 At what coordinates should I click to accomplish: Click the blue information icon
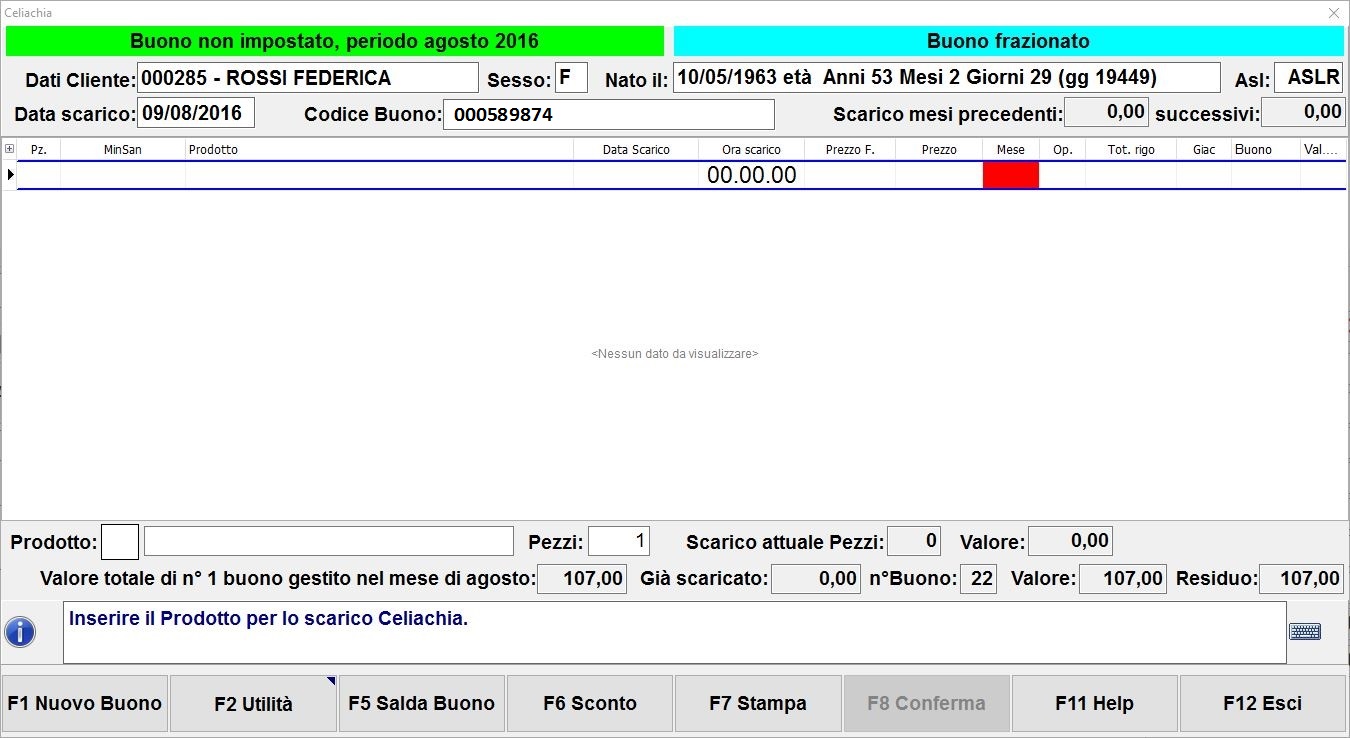(x=20, y=632)
